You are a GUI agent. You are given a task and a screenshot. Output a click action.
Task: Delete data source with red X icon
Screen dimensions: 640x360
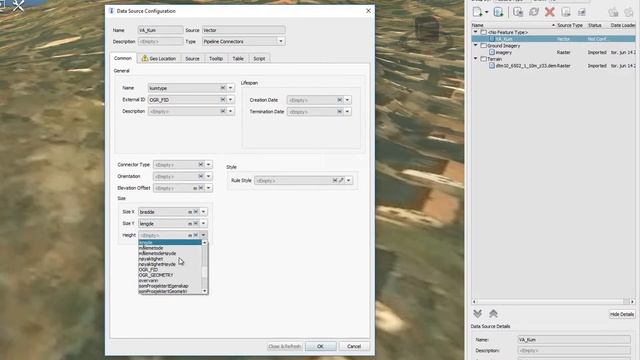click(550, 12)
